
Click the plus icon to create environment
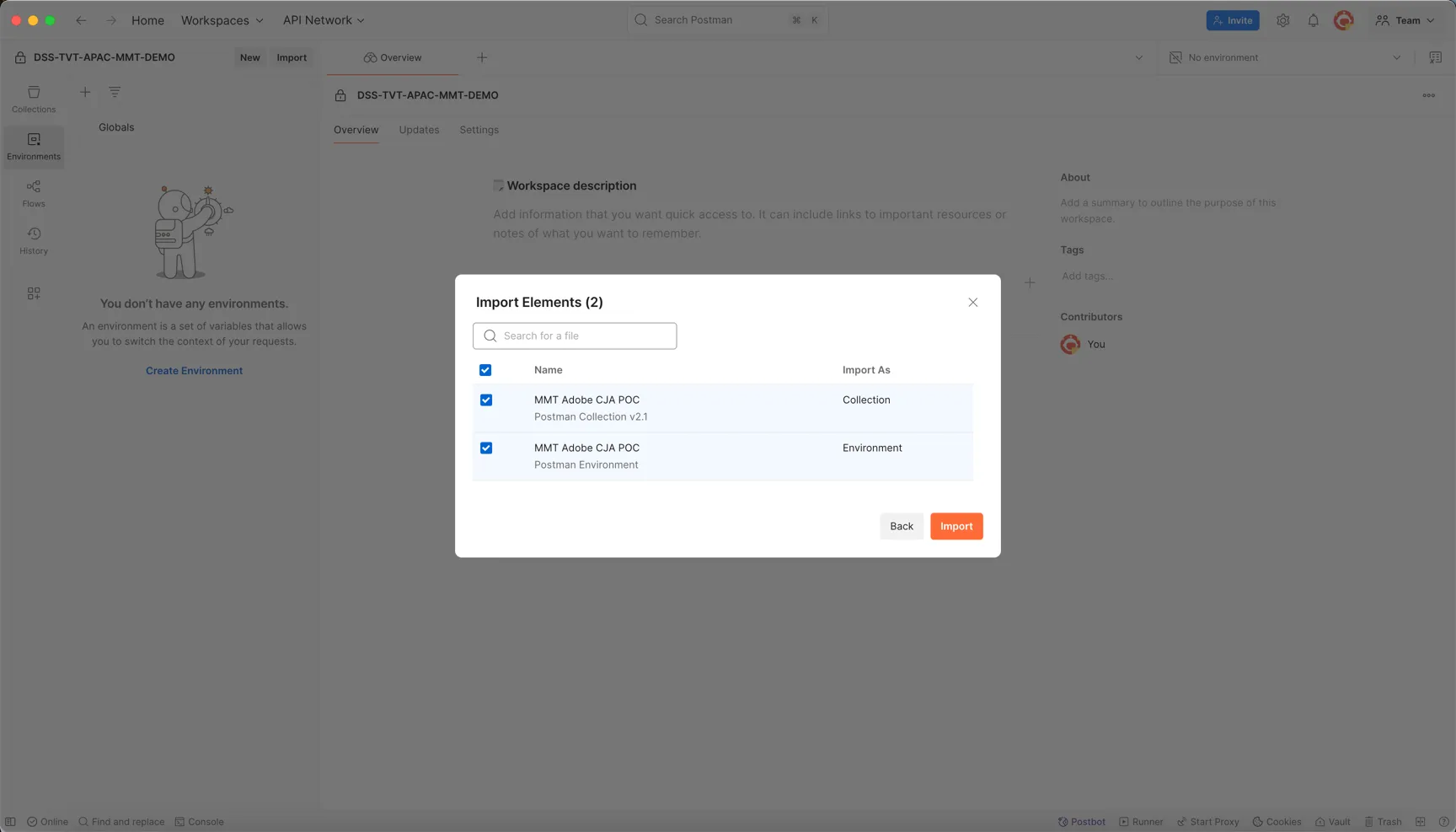click(x=85, y=92)
